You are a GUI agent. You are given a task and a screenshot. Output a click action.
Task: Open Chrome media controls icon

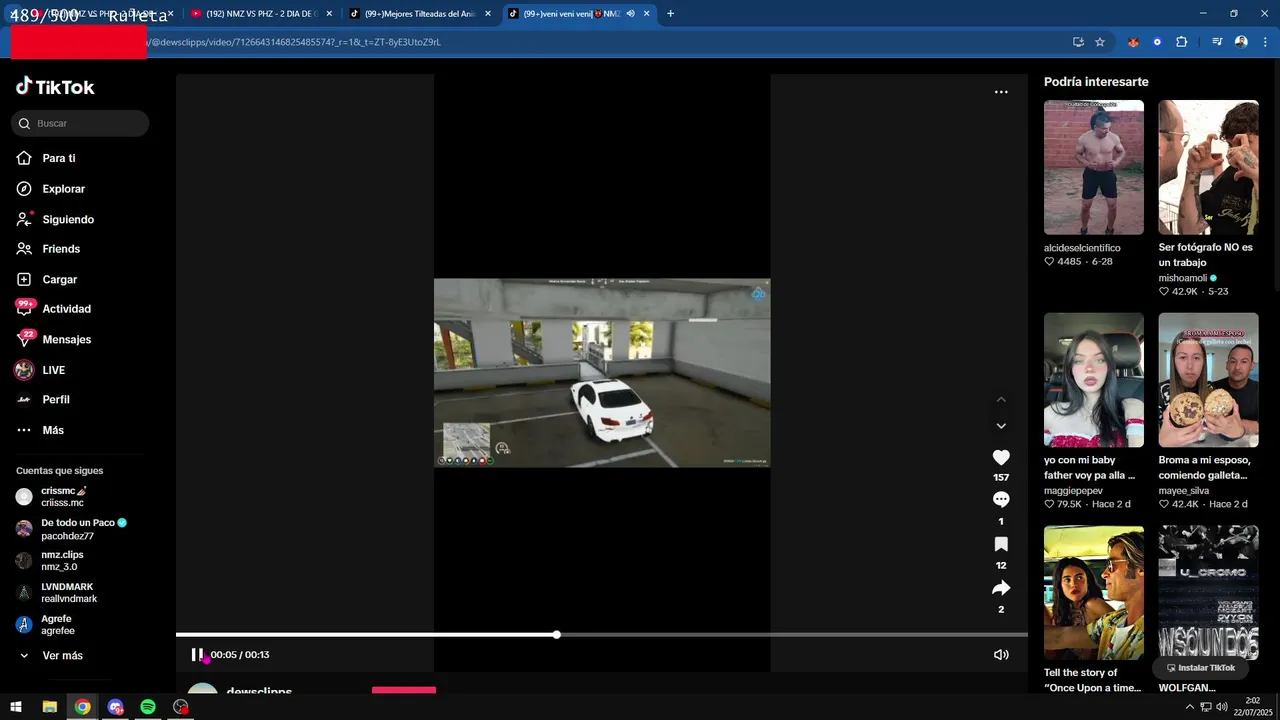[x=1217, y=42]
